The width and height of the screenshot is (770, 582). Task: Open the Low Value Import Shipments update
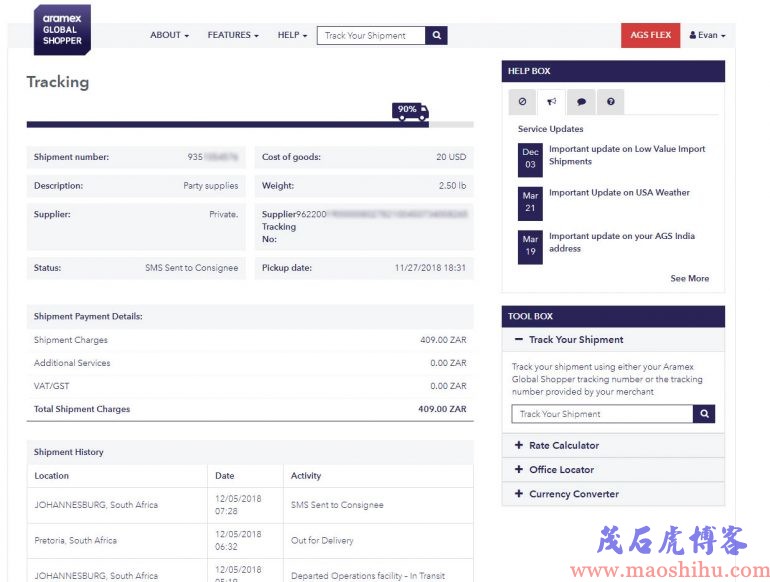click(627, 155)
